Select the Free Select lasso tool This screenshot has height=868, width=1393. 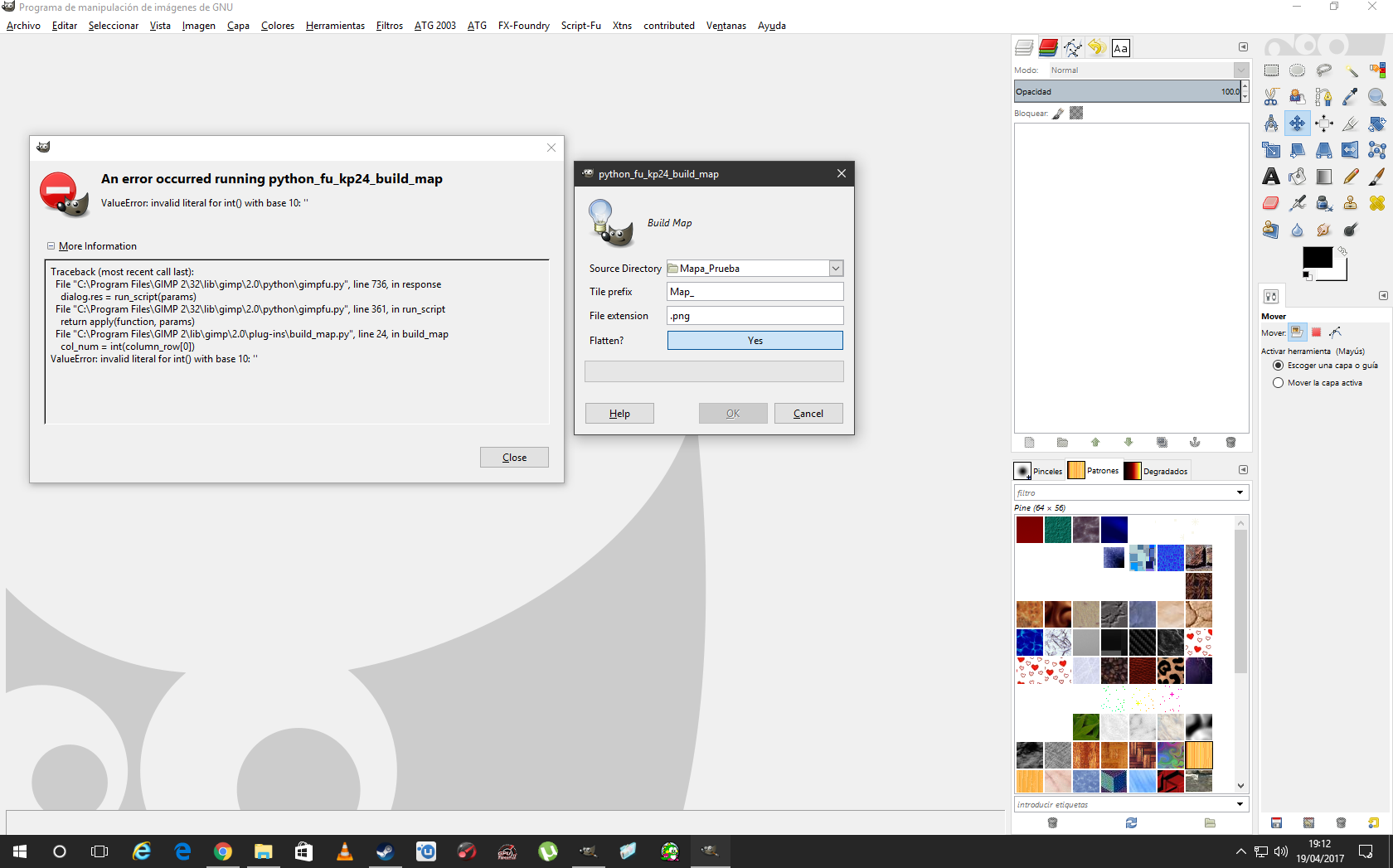(x=1324, y=70)
